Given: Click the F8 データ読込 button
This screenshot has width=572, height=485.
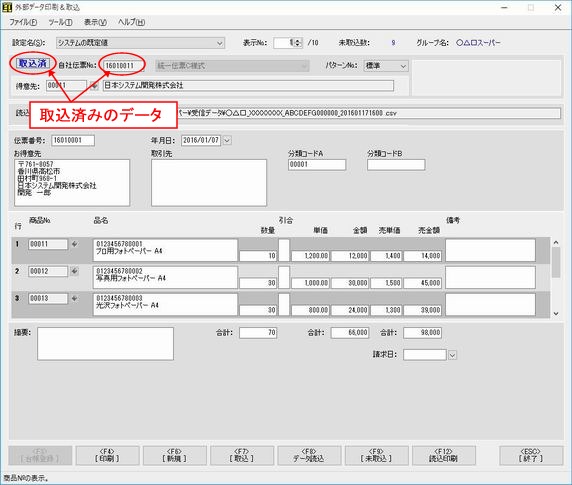Looking at the screenshot, I should pos(309,455).
